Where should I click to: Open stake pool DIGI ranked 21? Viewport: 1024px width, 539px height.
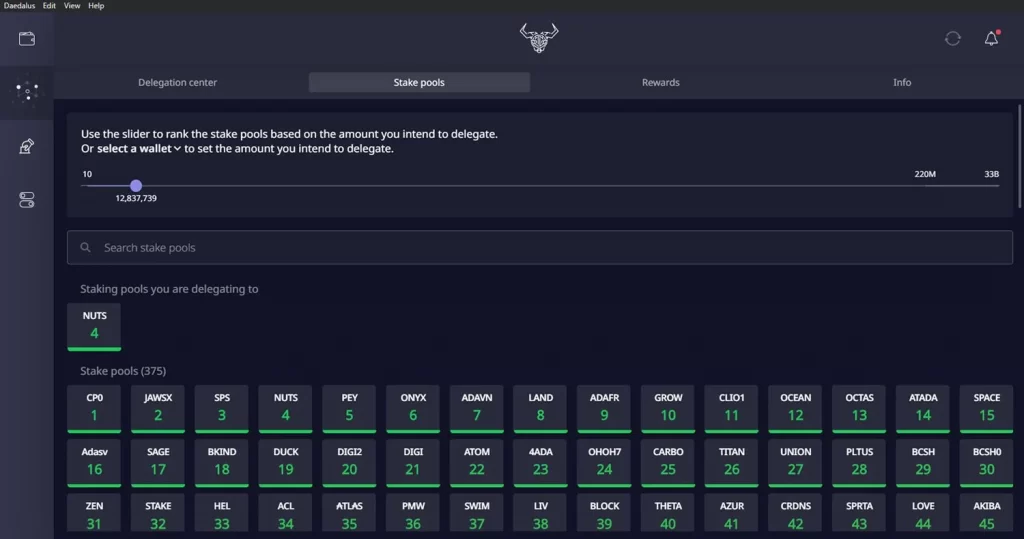point(413,463)
